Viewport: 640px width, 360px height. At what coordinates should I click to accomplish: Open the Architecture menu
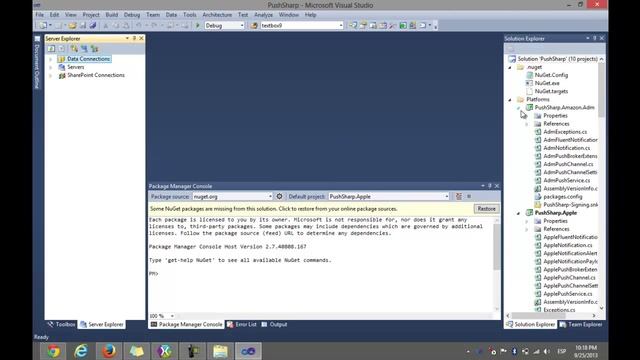217,15
